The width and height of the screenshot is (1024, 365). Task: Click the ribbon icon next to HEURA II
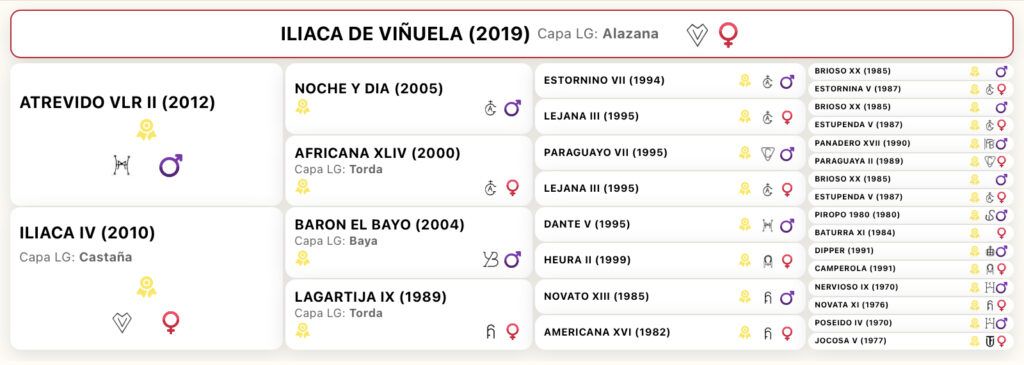click(x=744, y=261)
